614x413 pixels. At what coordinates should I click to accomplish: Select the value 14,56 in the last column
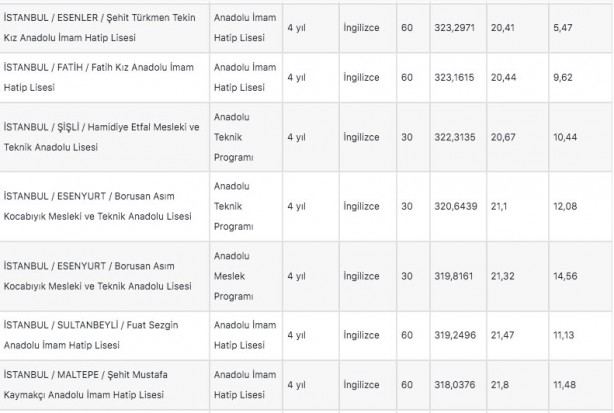[x=566, y=275]
